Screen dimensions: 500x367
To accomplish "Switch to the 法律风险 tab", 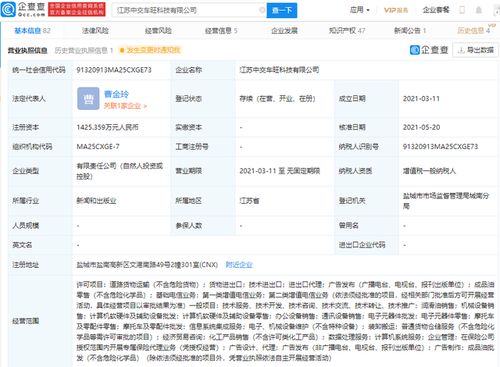I will coord(95,31).
